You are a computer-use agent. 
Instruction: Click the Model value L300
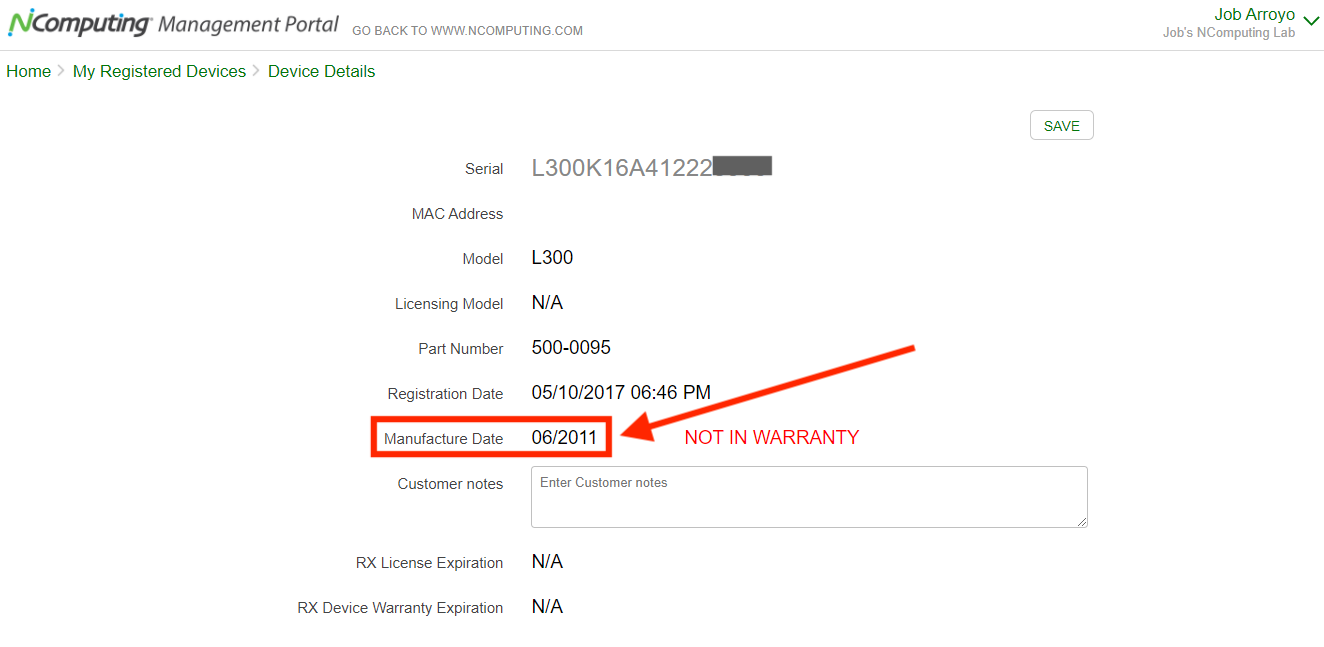click(552, 258)
